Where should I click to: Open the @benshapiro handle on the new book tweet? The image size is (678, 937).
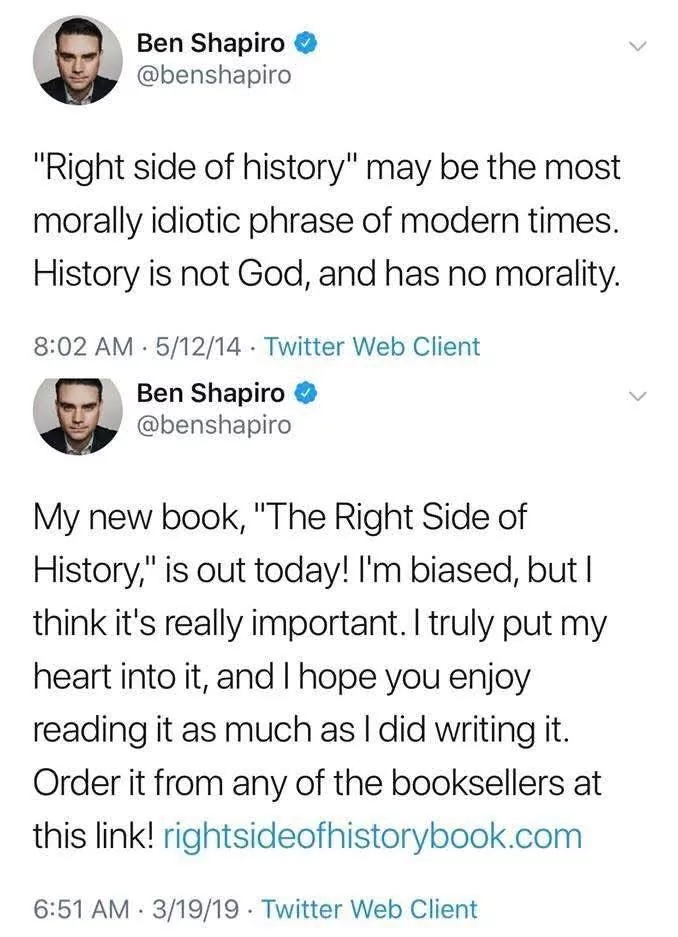[213, 425]
